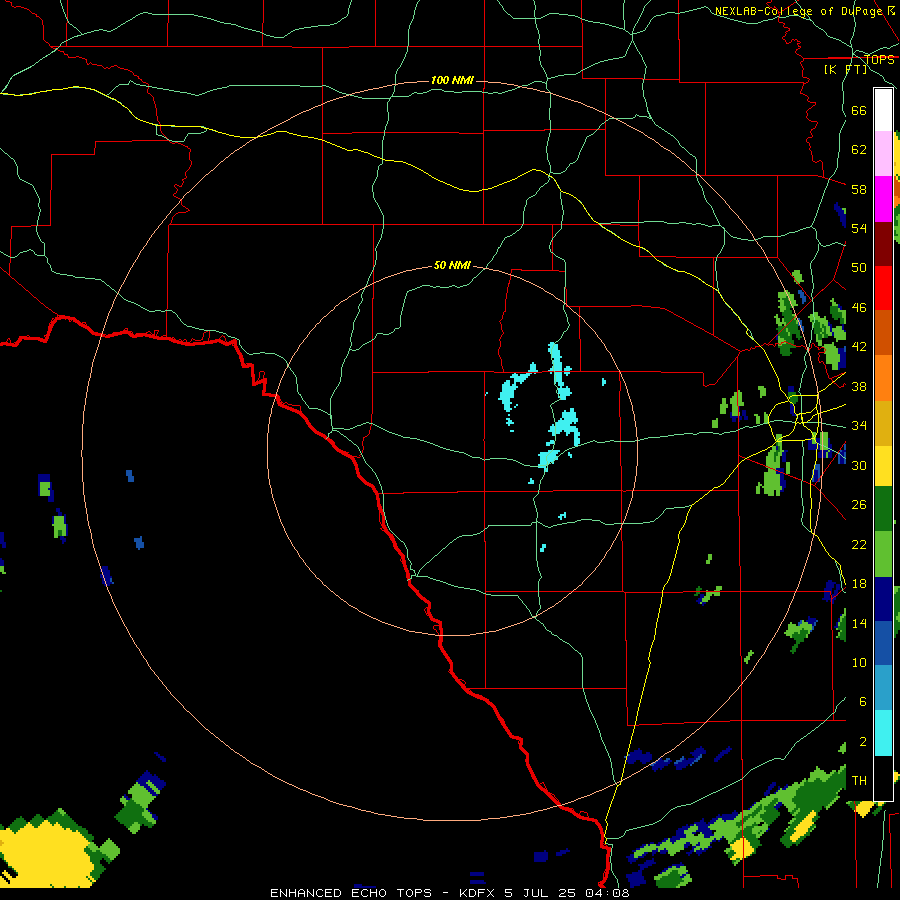Click the "04:08" time stamp
The width and height of the screenshot is (900, 900).
click(607, 893)
